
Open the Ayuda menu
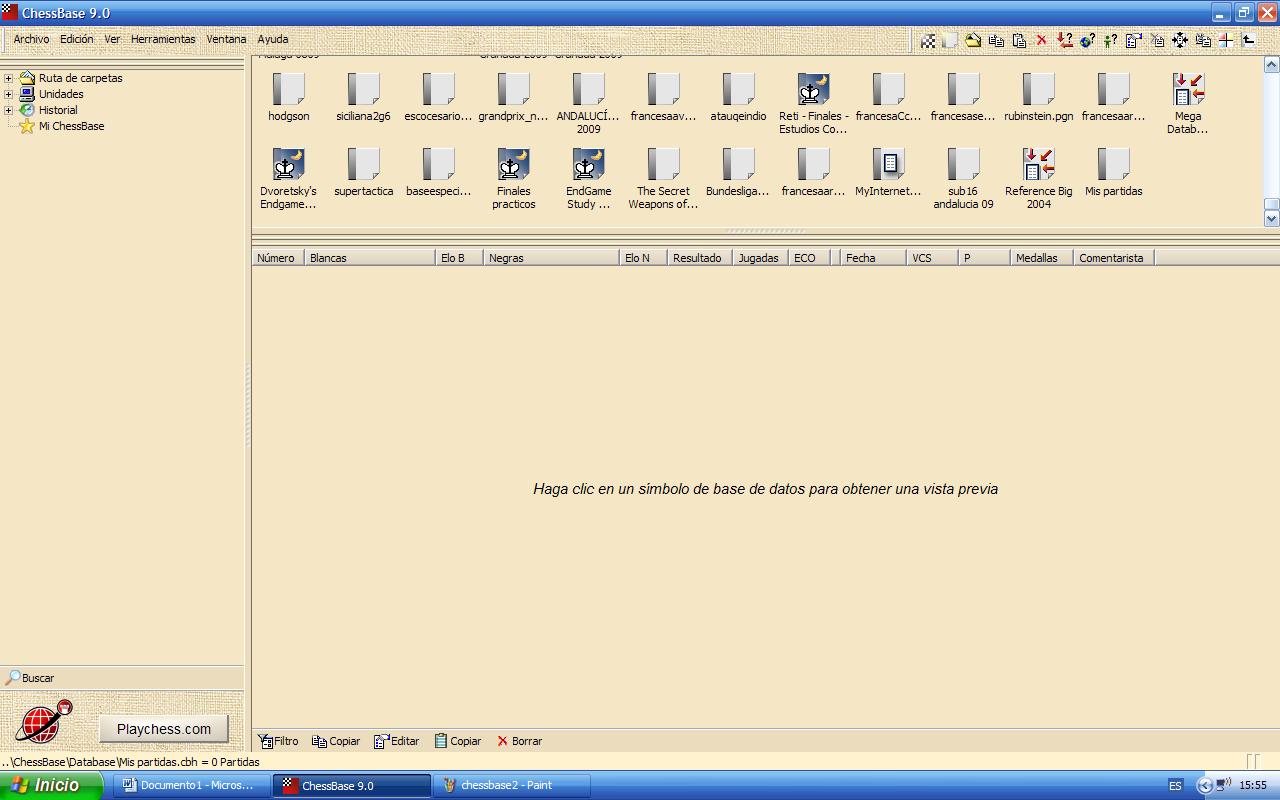(273, 39)
